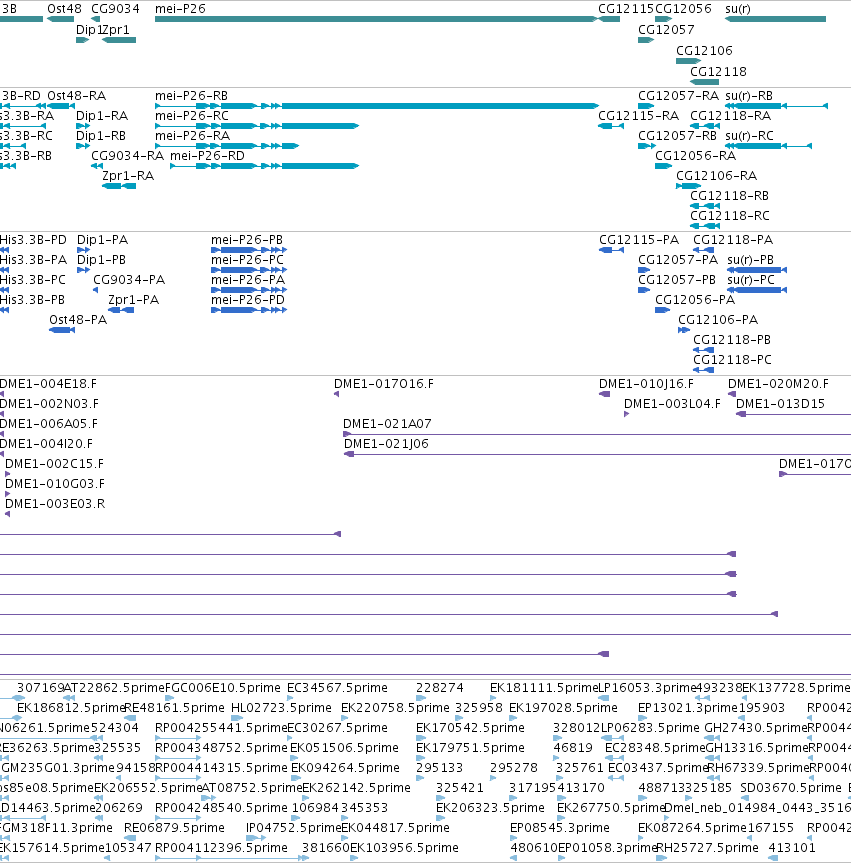The image size is (851, 863).
Task: Click the CG12106-RA transcript label
Action: [x=716, y=176]
